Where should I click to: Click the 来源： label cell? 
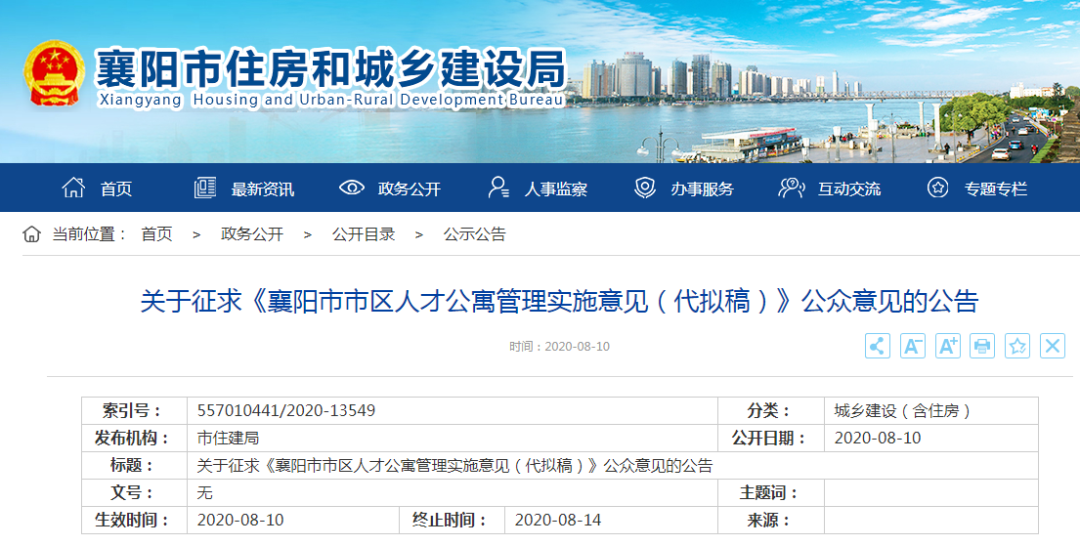click(771, 520)
